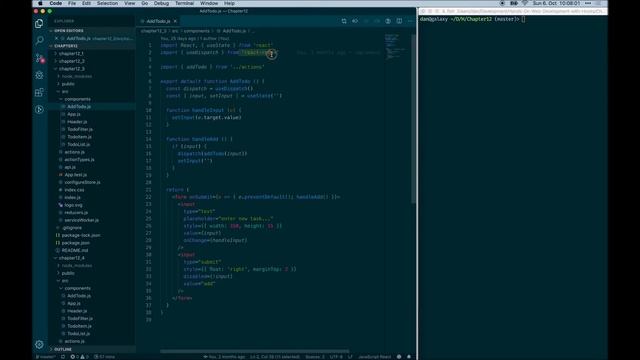Click the git branch indicator in status bar
This screenshot has height=360, width=640.
click(45, 357)
